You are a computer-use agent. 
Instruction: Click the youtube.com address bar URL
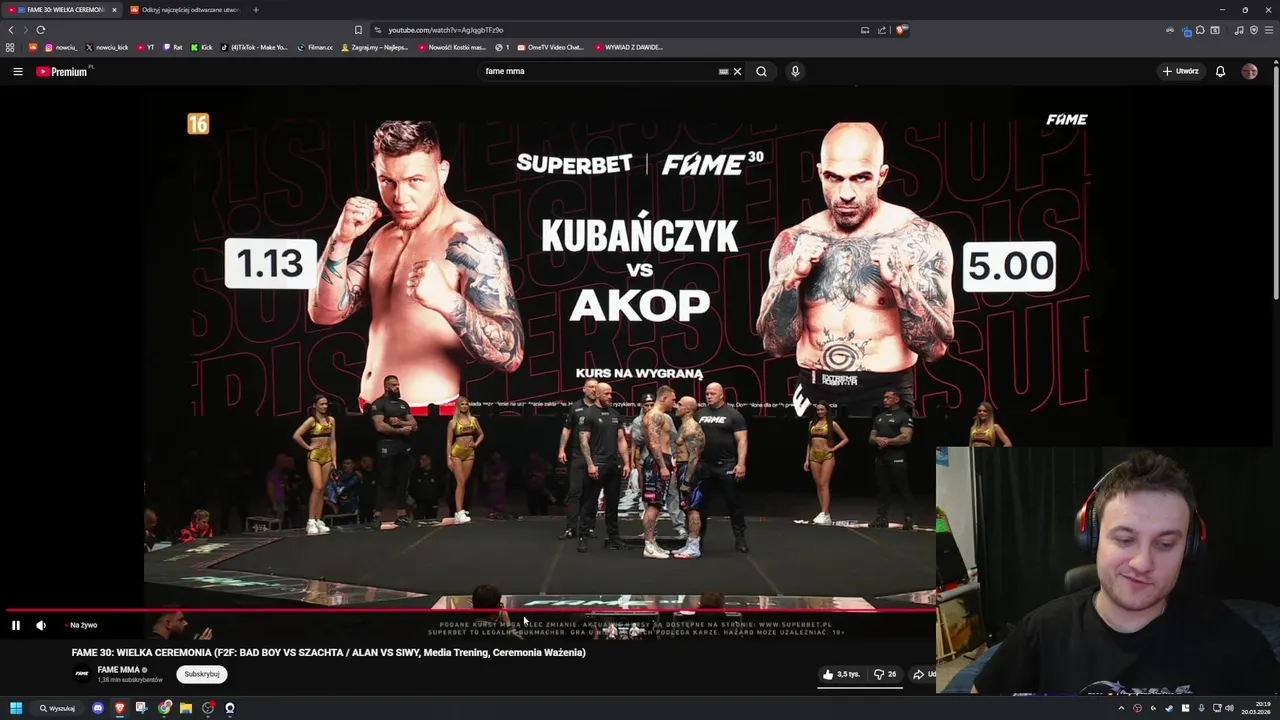click(445, 30)
